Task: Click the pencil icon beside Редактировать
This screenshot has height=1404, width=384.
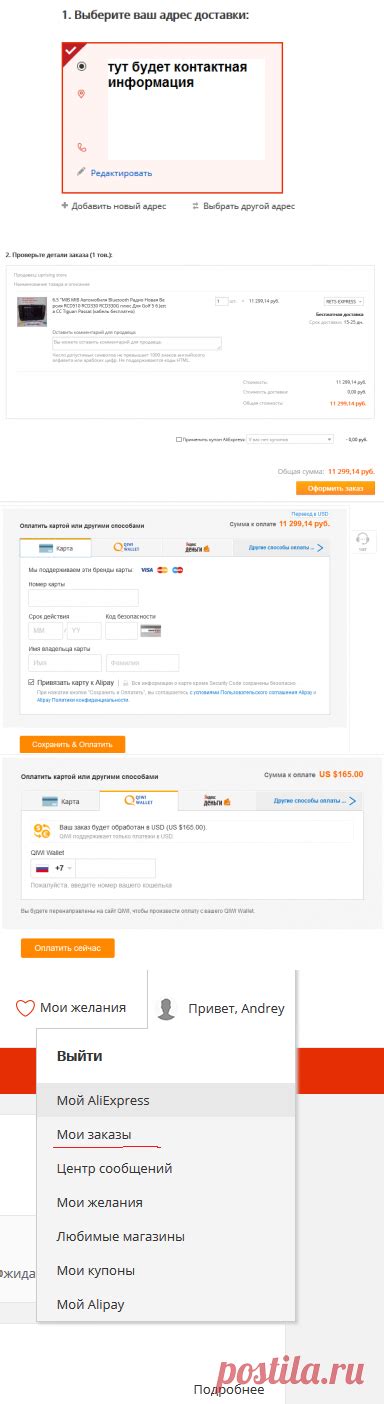Action: pyautogui.click(x=81, y=172)
